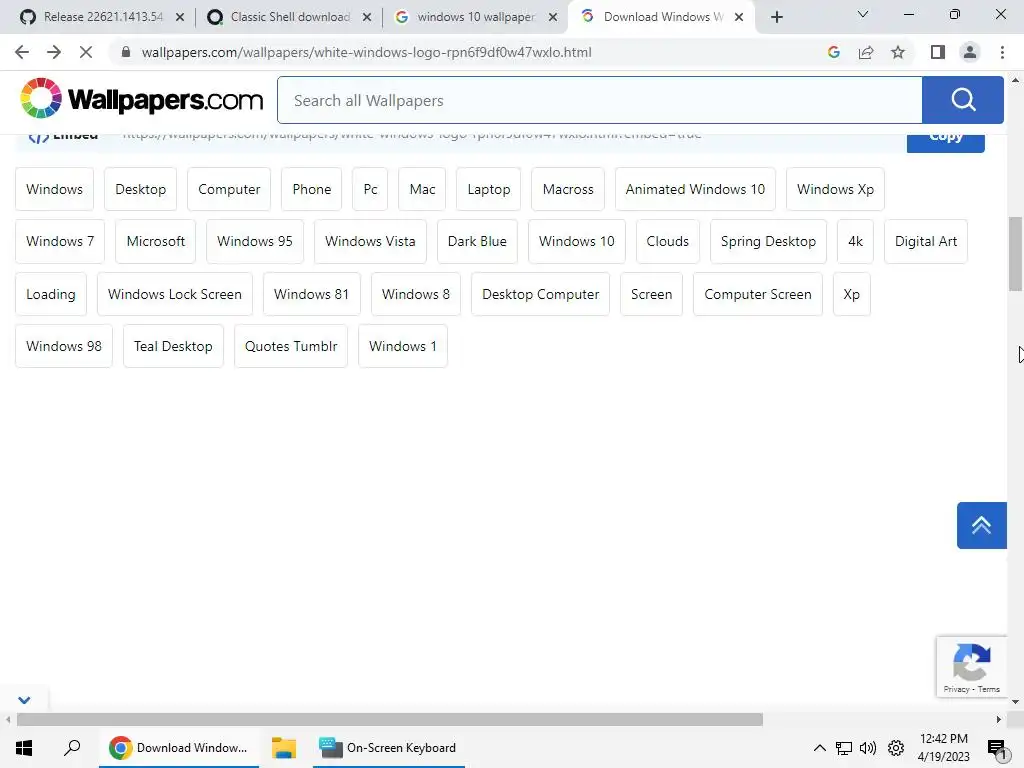
Task: Click the blue scroll-to-top arrows button
Action: point(982,525)
